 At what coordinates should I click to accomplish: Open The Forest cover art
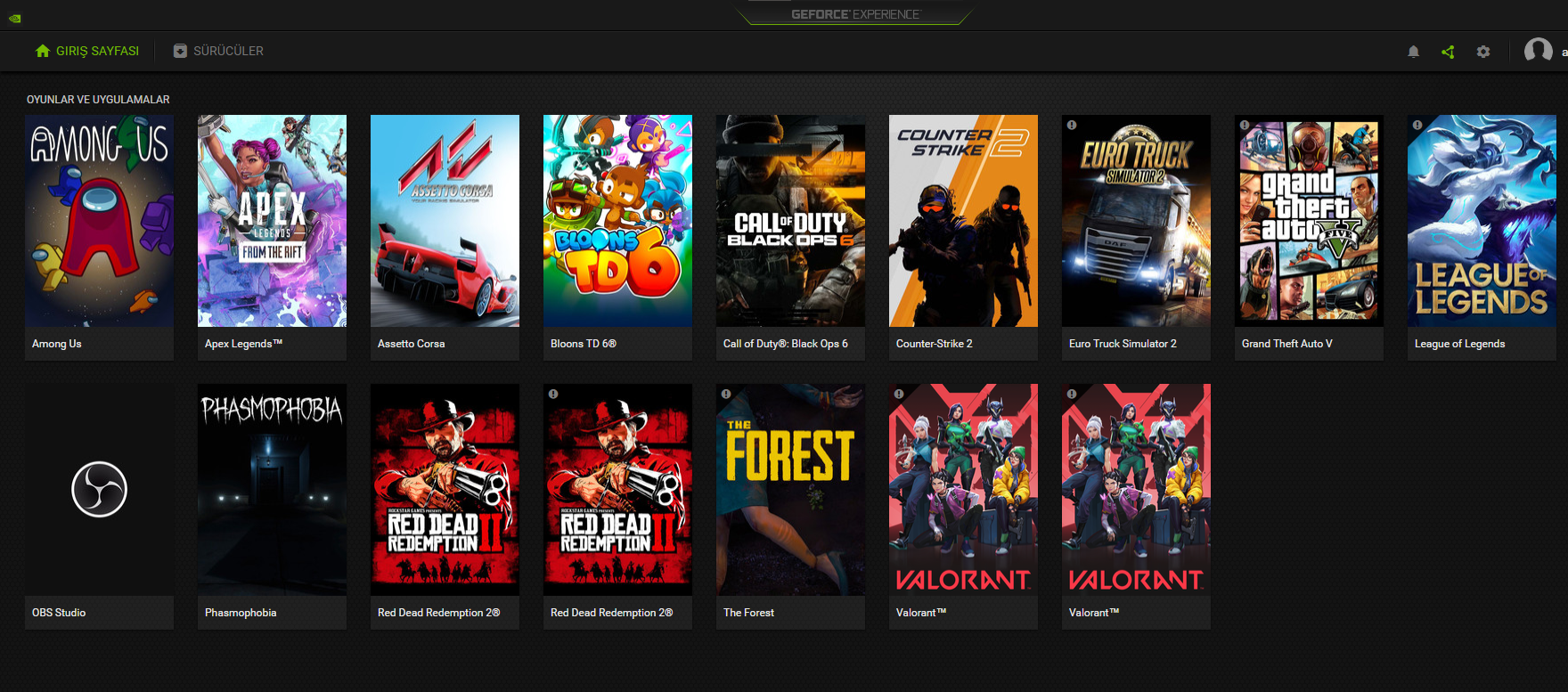(x=790, y=490)
